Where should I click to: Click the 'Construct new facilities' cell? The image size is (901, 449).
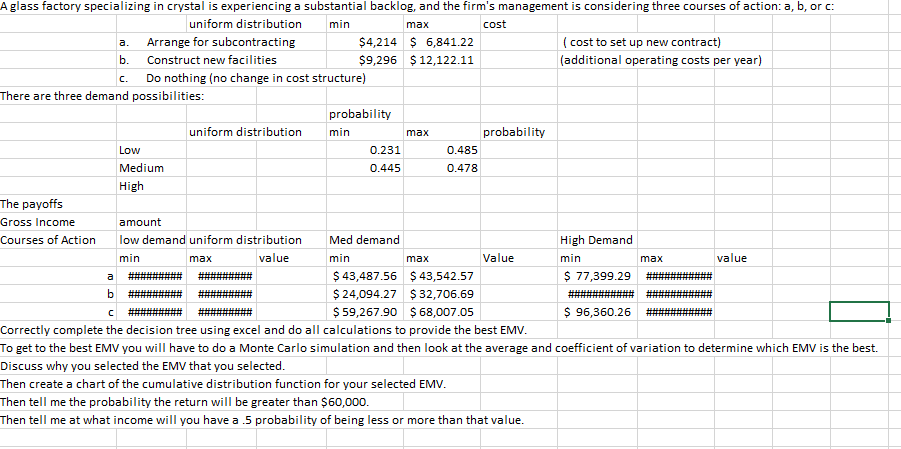pyautogui.click(x=211, y=60)
